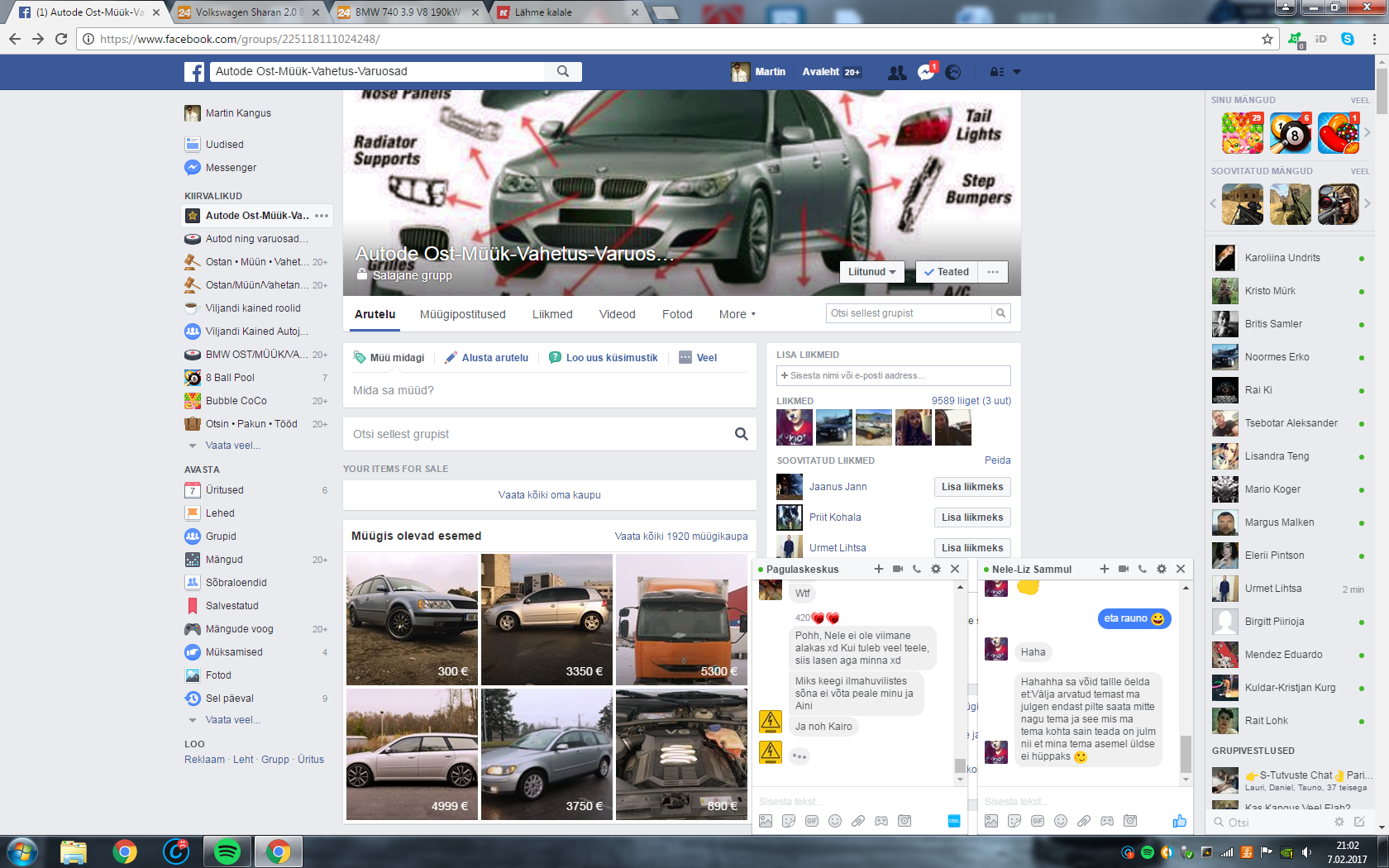Screen dimensions: 1389x868
Task: Open Müügipostitused tab
Action: click(463, 314)
